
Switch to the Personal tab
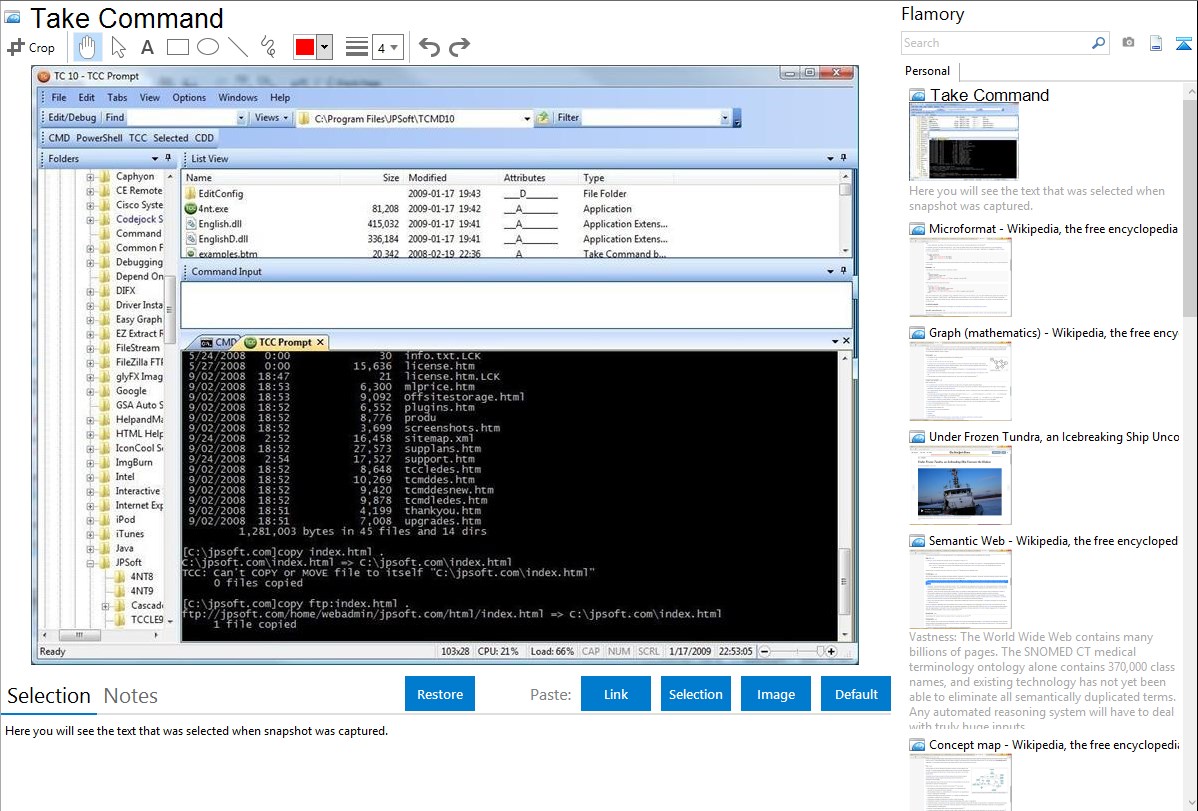pyautogui.click(x=927, y=70)
